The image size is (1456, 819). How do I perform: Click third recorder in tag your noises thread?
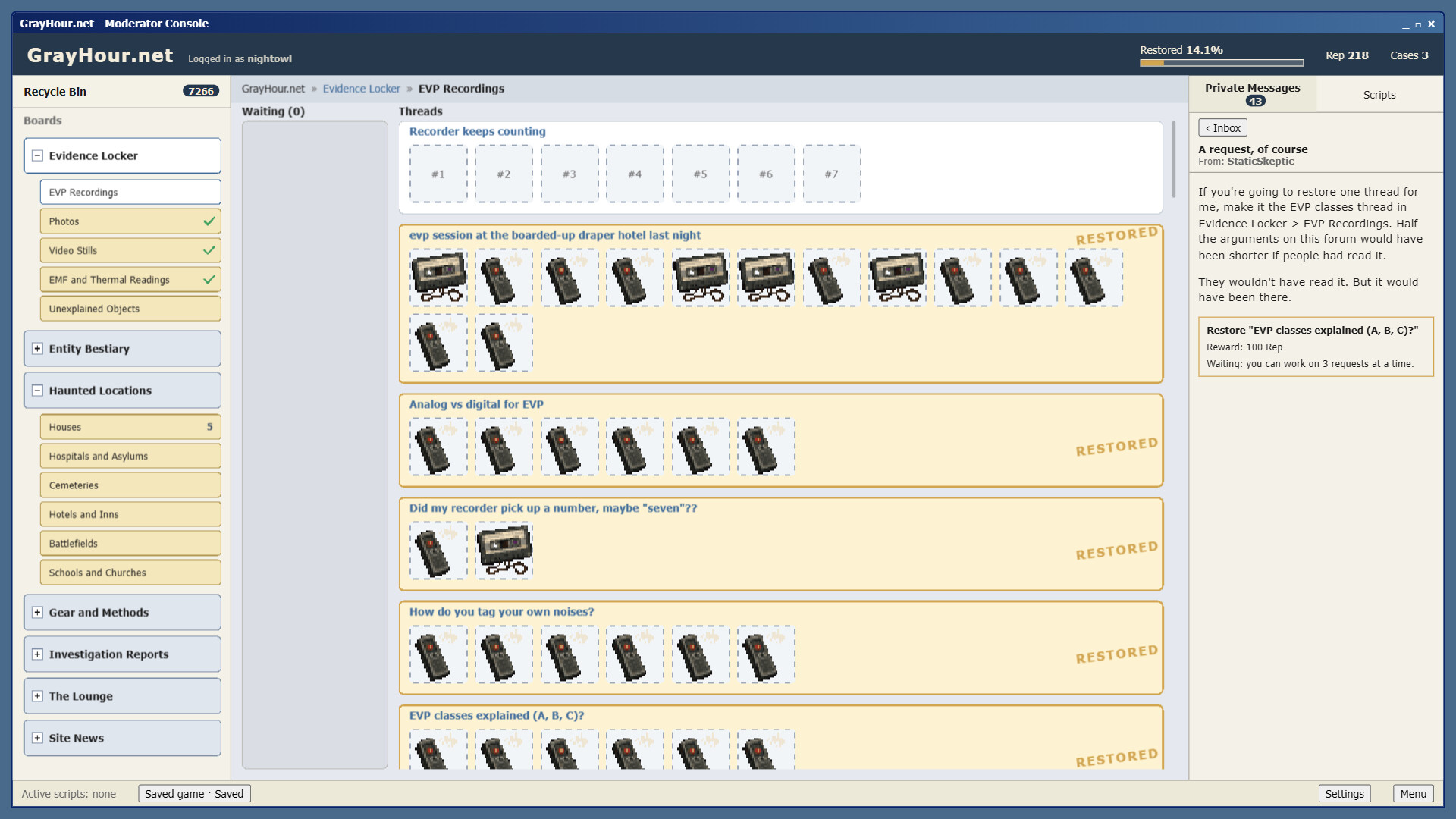[x=570, y=654]
